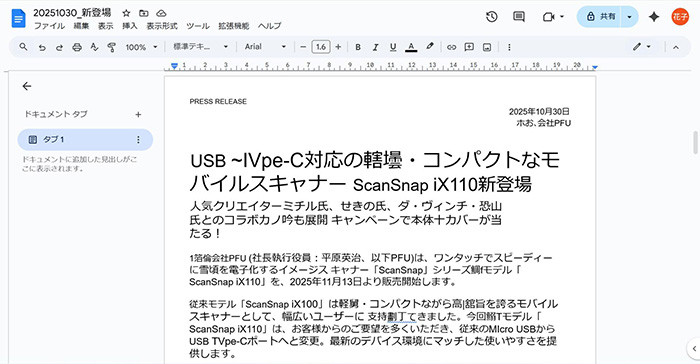Open the paragraph style 標準テキ dropdown
Image resolution: width=700 pixels, height=364 pixels.
200,46
